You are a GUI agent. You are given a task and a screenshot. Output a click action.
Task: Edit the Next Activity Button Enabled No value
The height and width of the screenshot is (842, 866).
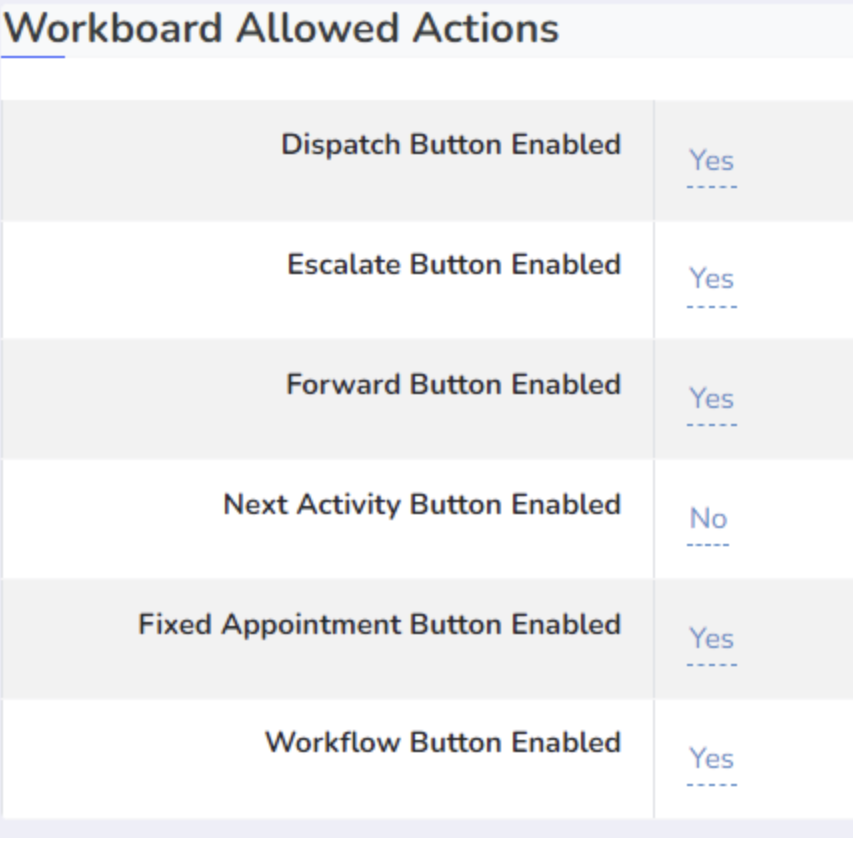(708, 519)
